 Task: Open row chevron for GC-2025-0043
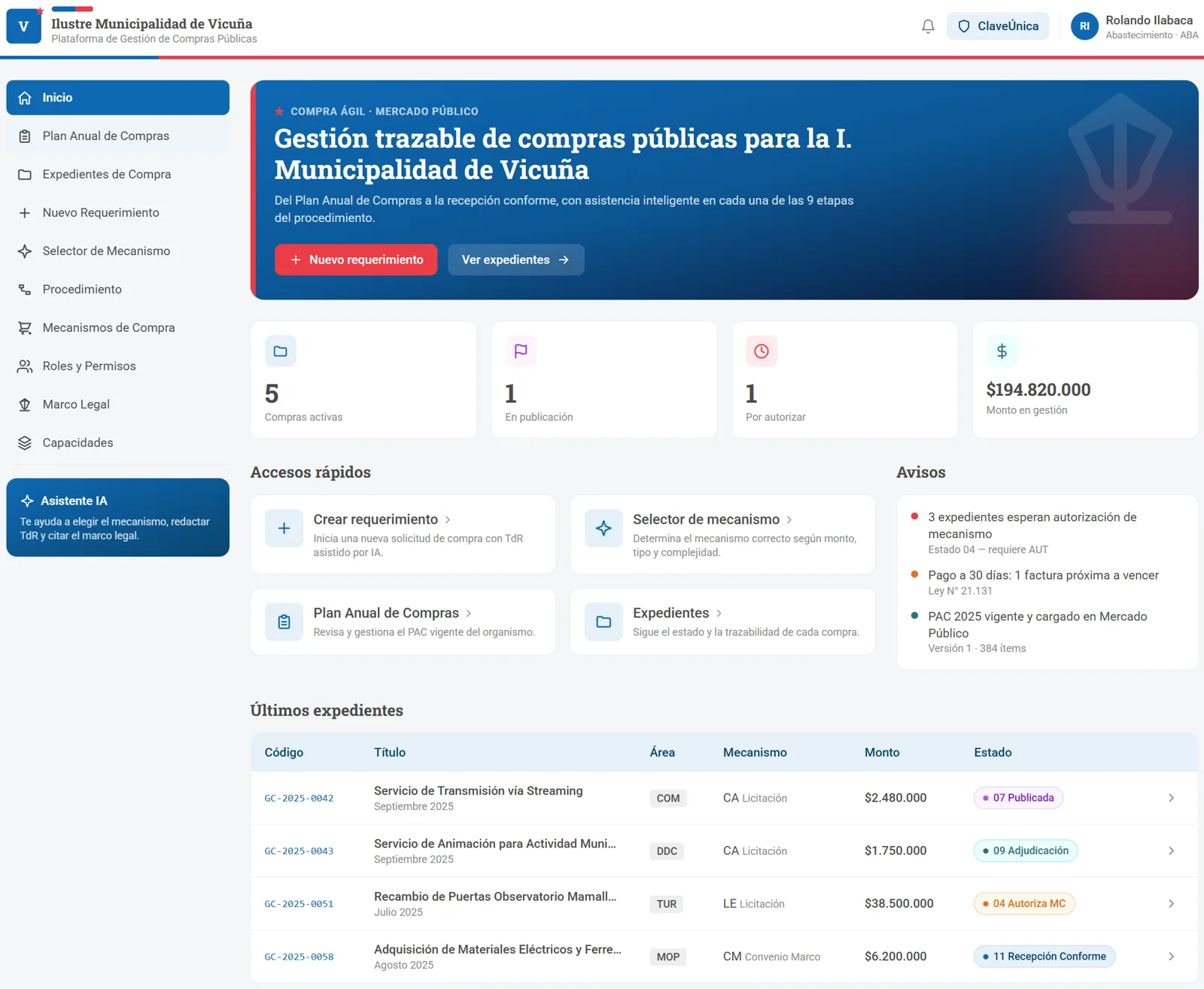pyautogui.click(x=1171, y=851)
